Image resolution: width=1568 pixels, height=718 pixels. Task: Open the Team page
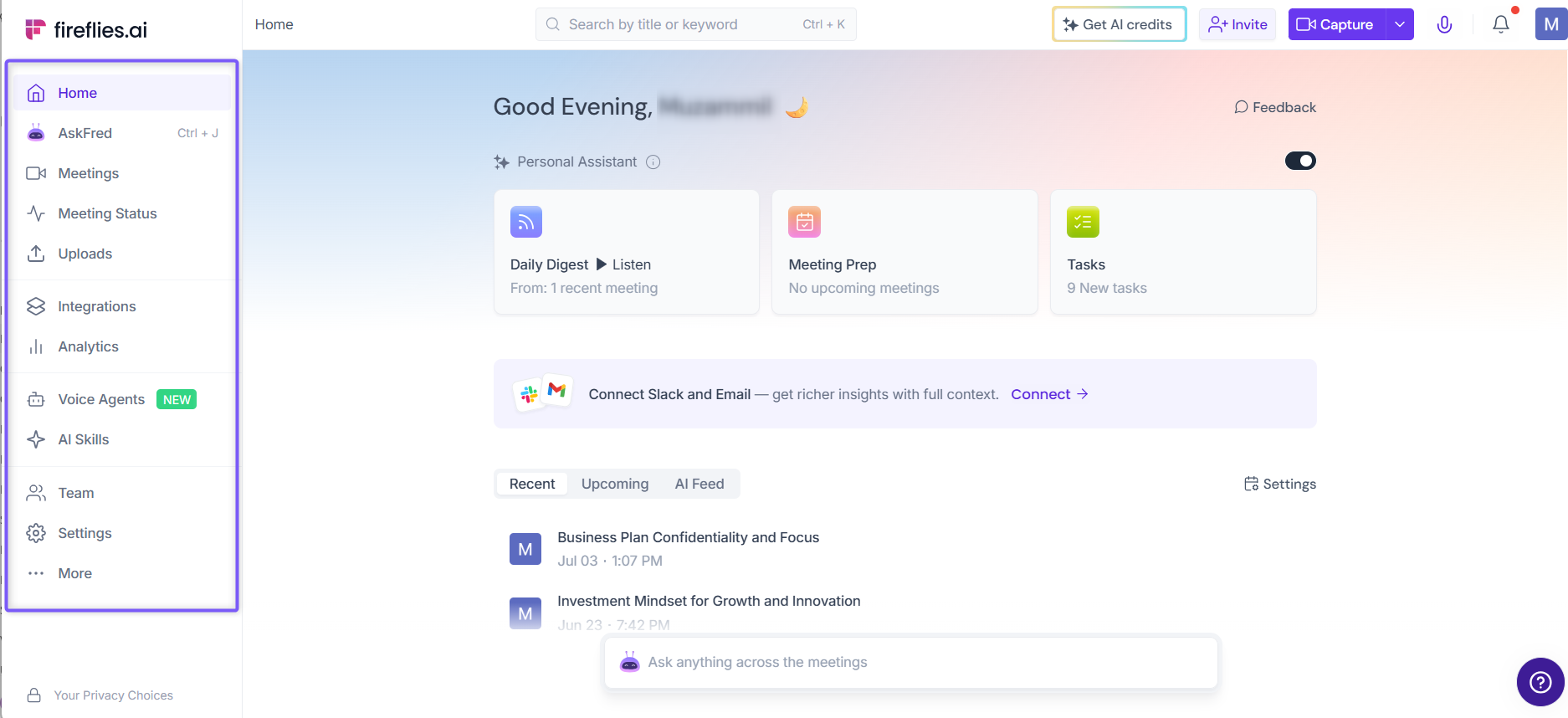(122, 493)
